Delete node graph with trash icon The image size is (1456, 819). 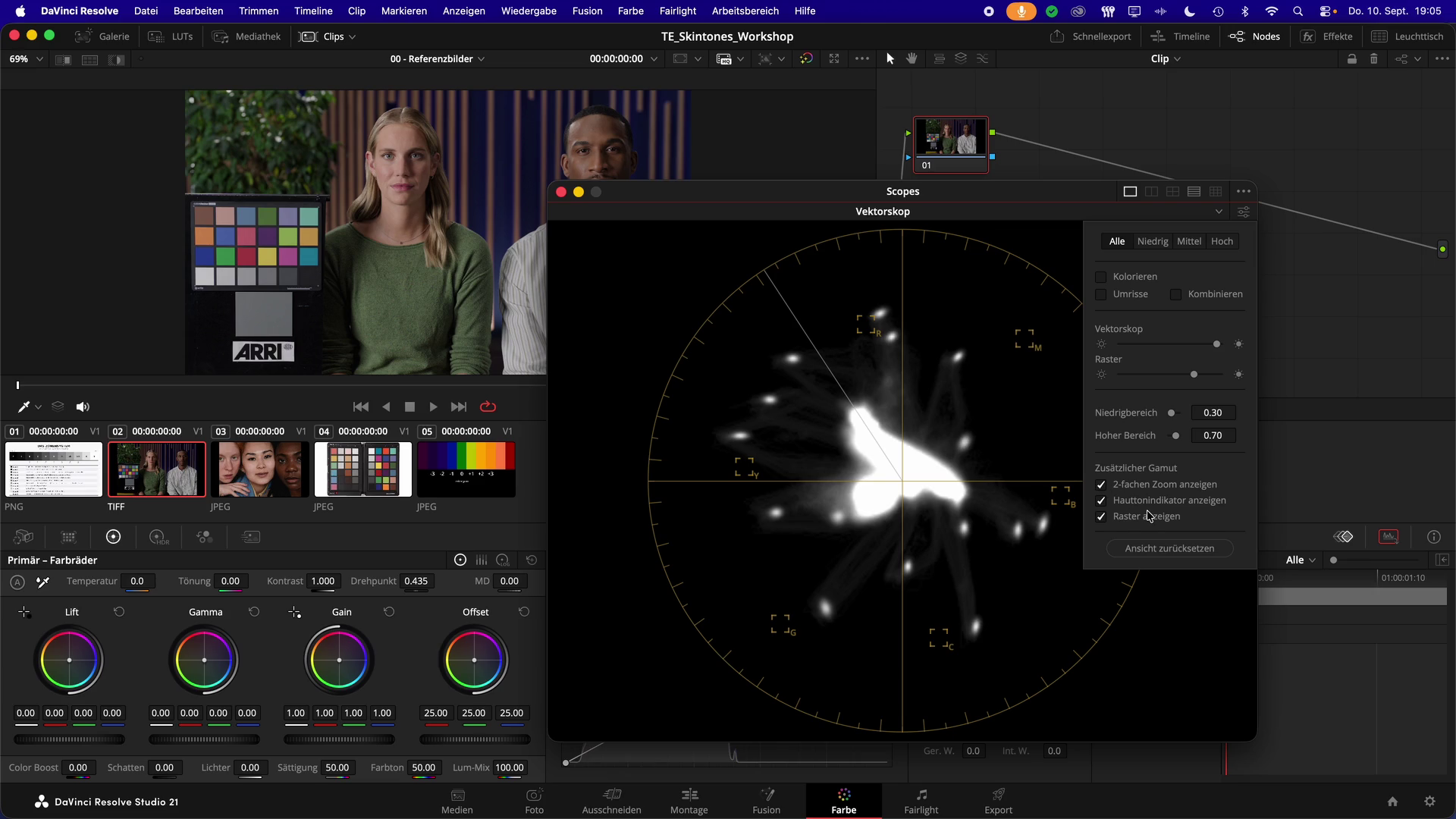[x=1373, y=58]
